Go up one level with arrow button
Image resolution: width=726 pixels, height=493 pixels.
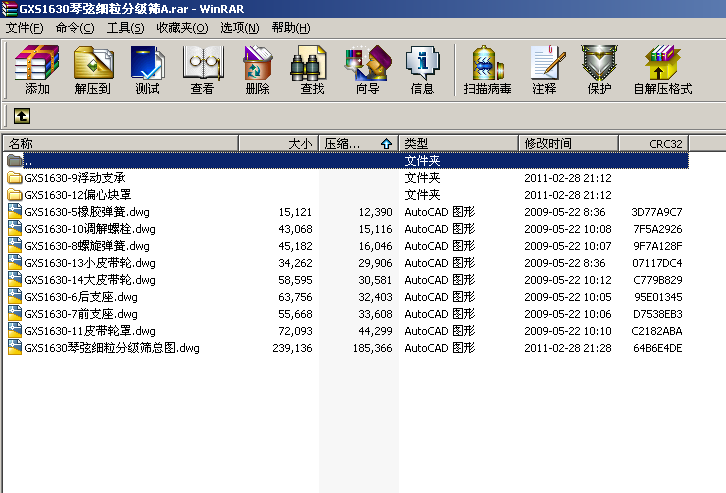(22, 116)
